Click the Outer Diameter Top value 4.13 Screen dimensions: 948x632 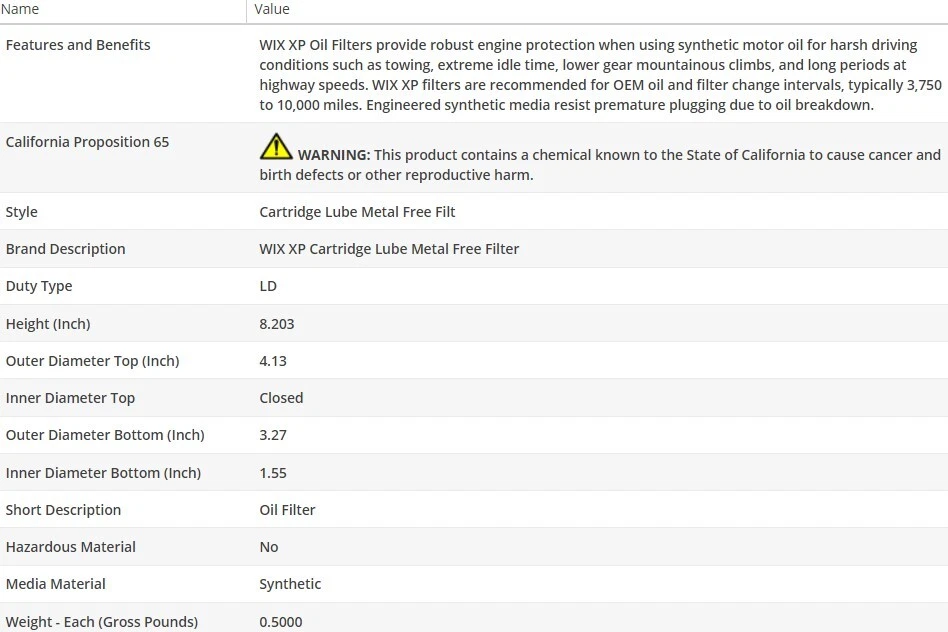273,361
